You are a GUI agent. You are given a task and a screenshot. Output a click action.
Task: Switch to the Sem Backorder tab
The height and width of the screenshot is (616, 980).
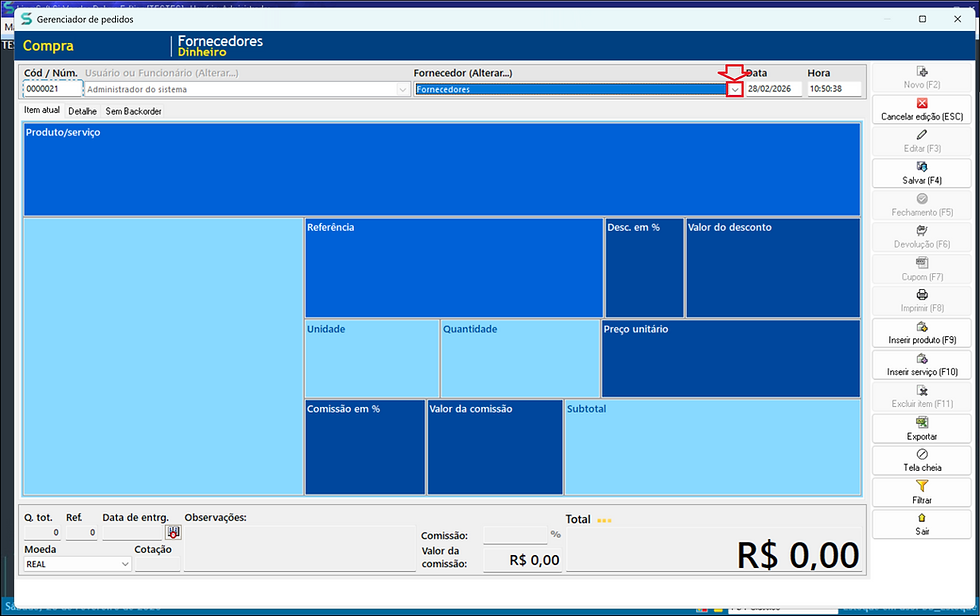pyautogui.click(x=133, y=111)
